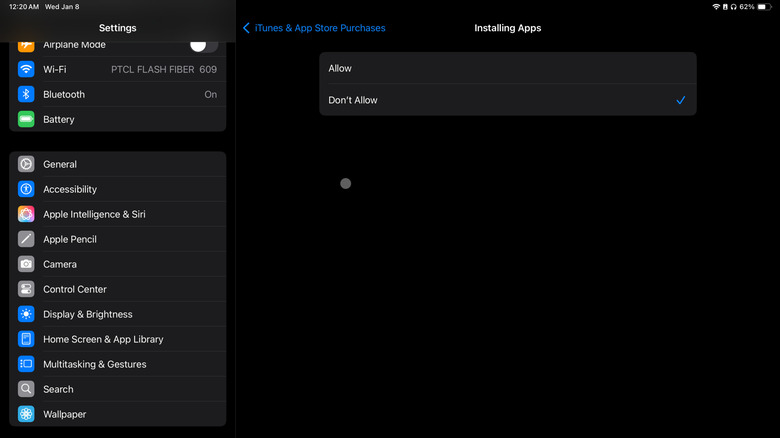Screen dimensions: 780x438
Task: Go back using the chevron arrow
Action: pyautogui.click(x=247, y=28)
